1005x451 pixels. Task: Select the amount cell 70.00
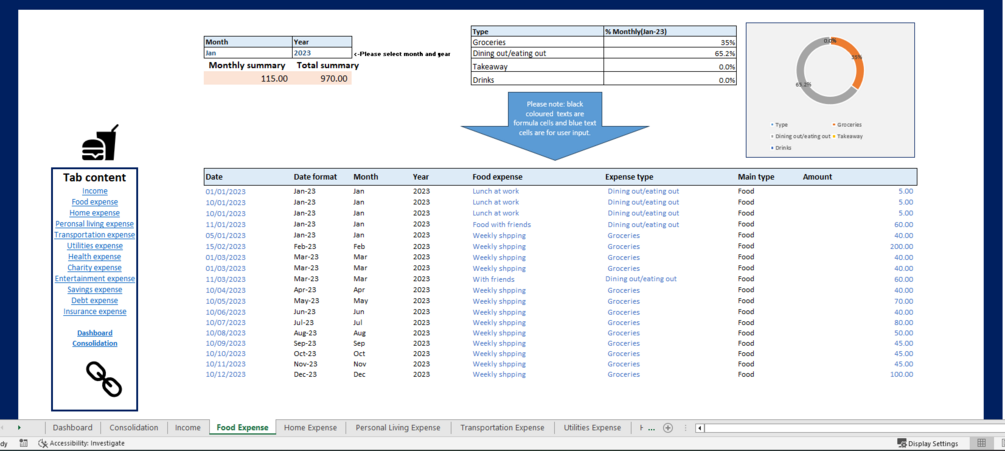pyautogui.click(x=903, y=300)
